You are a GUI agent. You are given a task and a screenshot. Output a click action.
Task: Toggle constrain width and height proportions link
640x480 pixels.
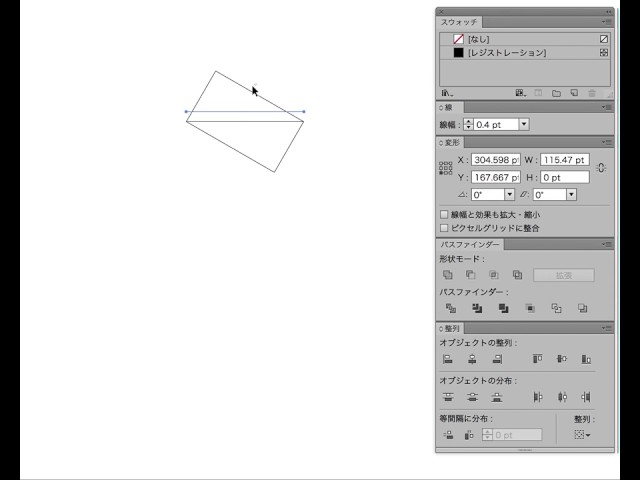pos(601,168)
